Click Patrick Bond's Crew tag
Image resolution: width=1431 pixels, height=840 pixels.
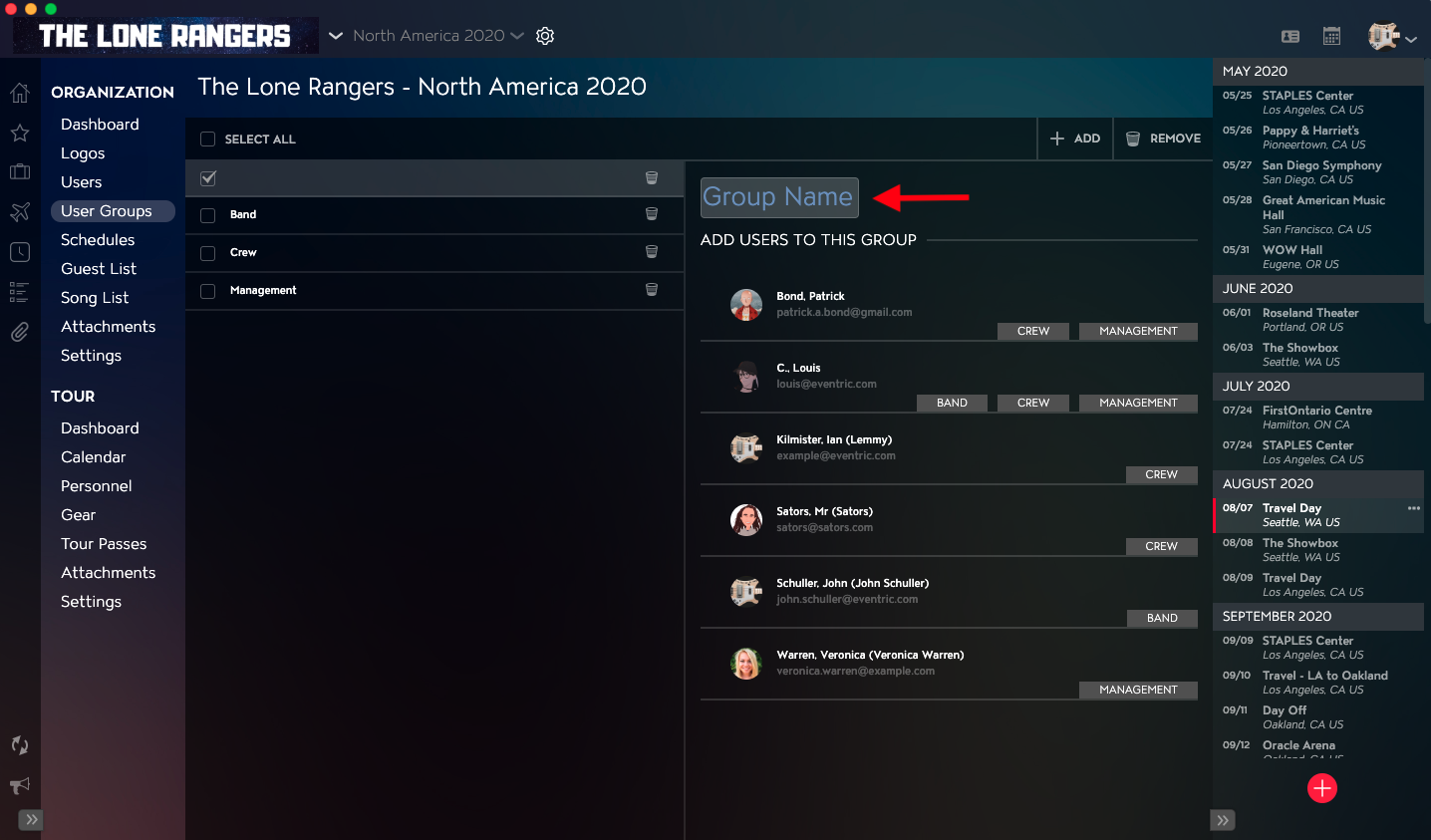1033,331
